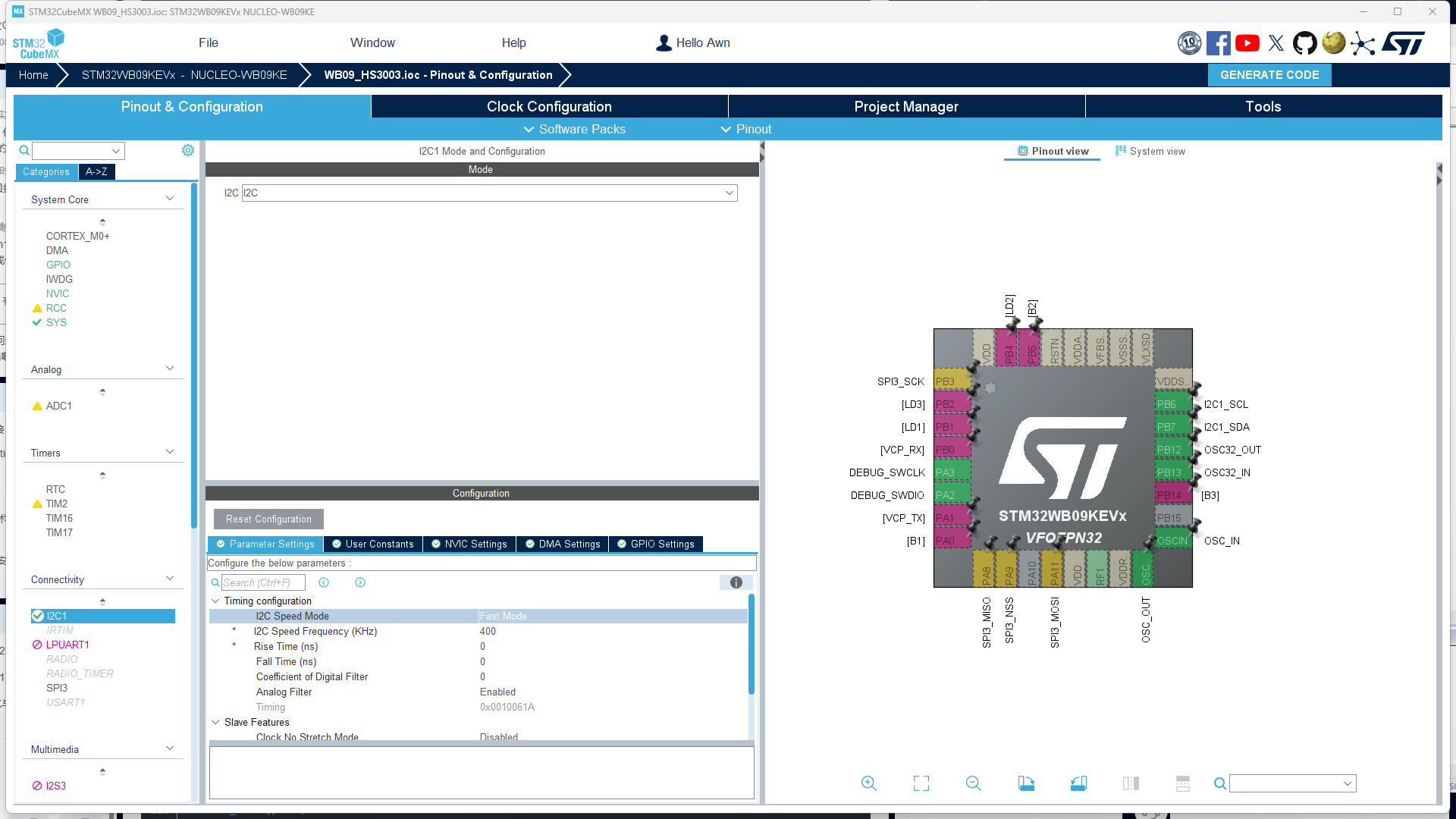Rotate the chip counter-clockwise
The image size is (1456, 819).
[x=1078, y=783]
